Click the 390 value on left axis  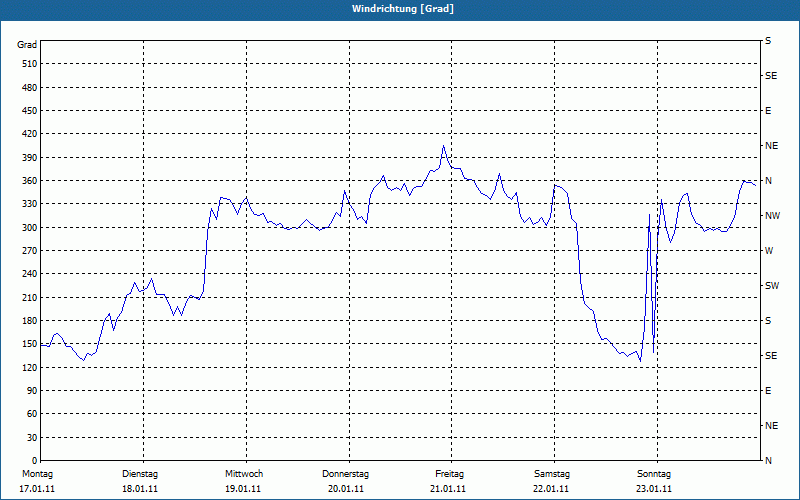coord(30,158)
